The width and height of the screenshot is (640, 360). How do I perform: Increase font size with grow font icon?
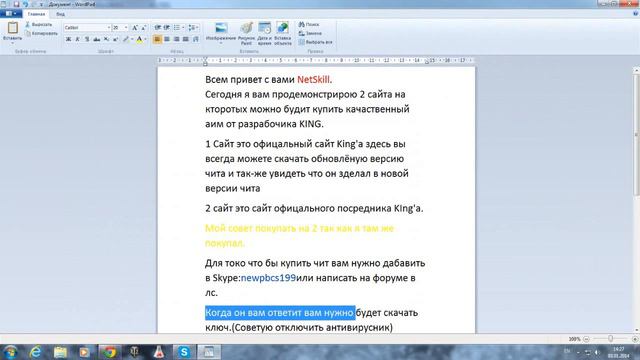click(135, 27)
